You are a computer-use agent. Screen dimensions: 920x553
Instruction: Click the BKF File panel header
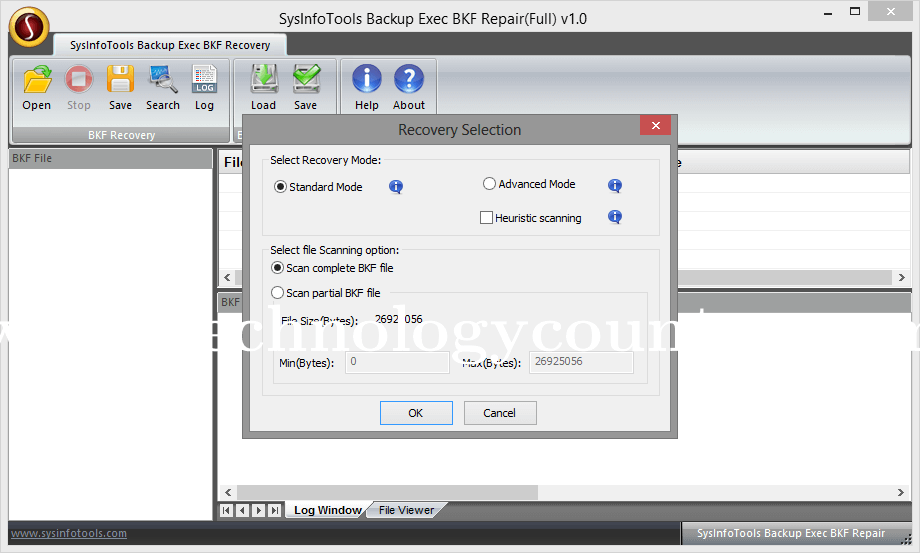point(110,158)
